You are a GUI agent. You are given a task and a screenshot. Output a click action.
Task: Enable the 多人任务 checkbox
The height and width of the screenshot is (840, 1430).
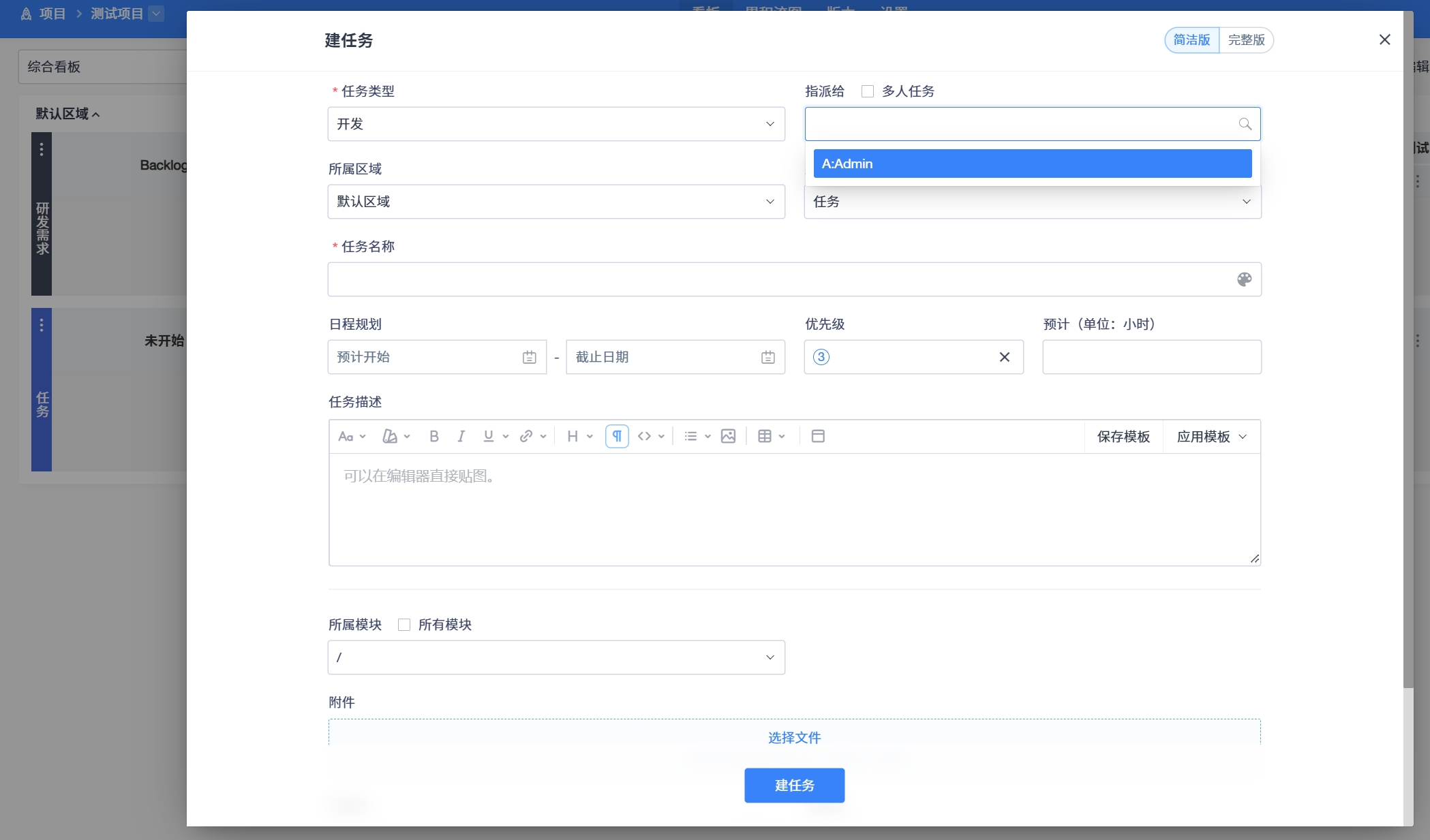tap(868, 91)
